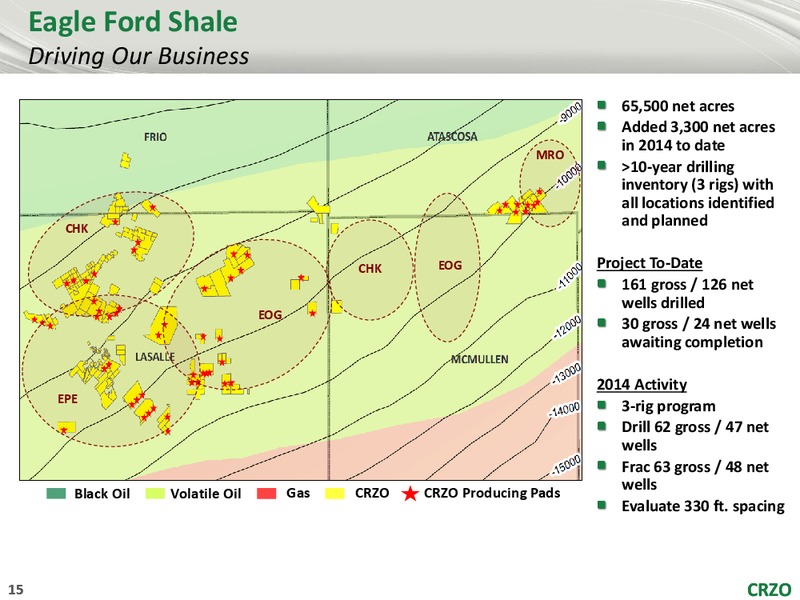Click the "Black Oil" legend label

(x=102, y=493)
